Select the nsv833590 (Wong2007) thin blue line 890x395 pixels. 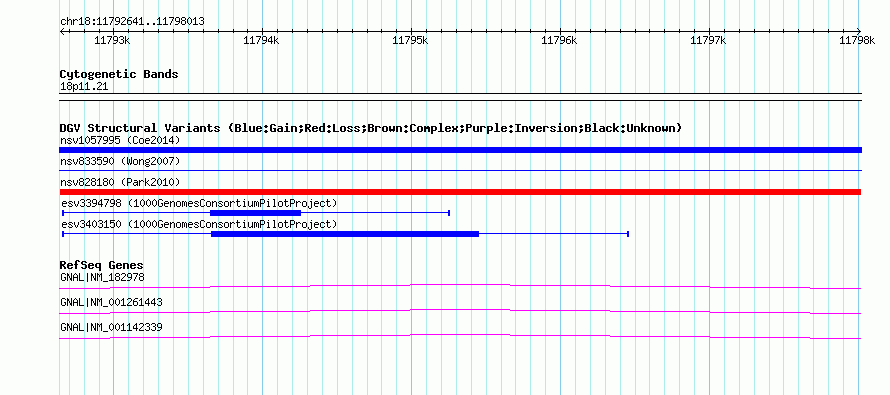coord(460,170)
